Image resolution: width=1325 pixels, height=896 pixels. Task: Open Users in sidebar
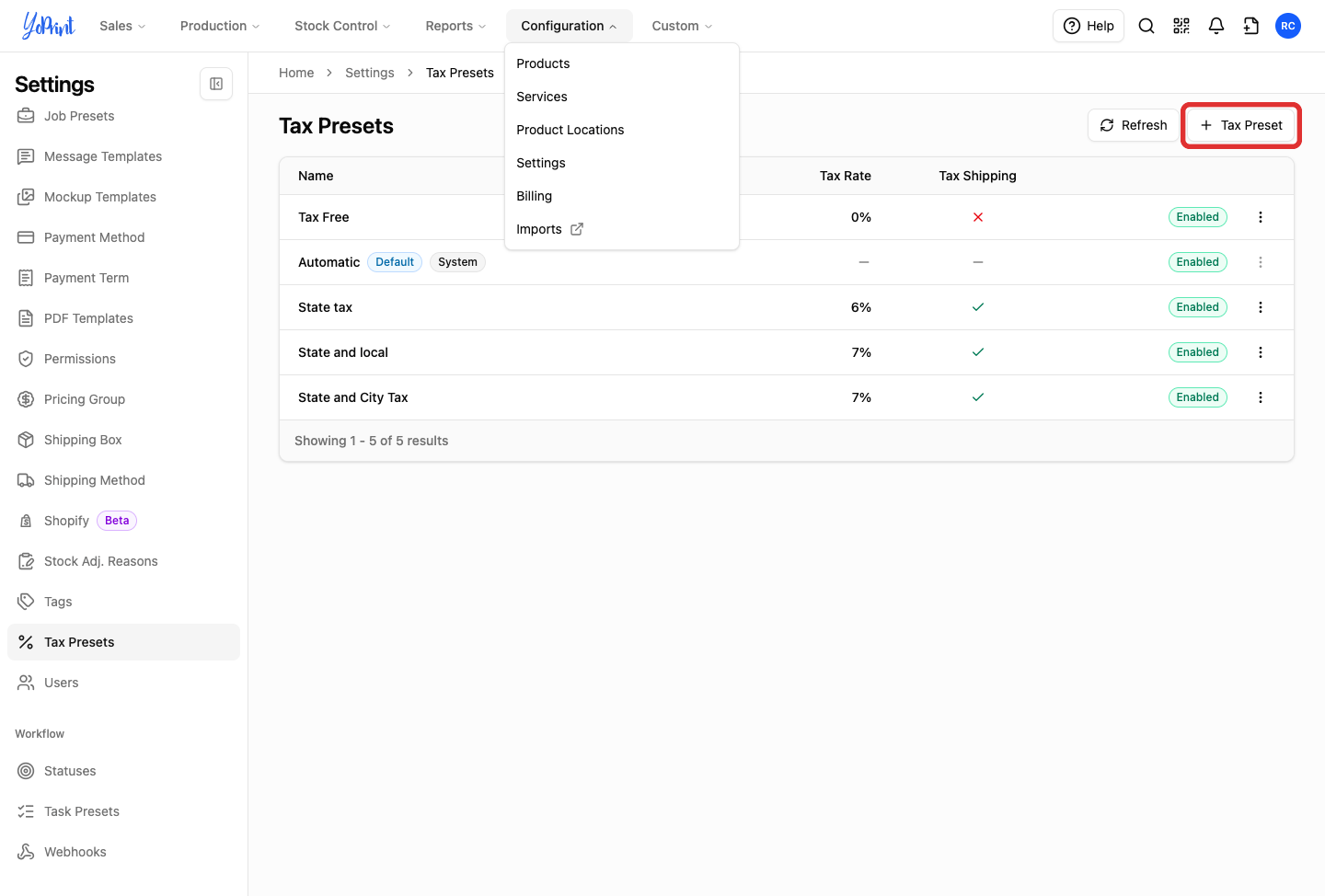pos(123,683)
